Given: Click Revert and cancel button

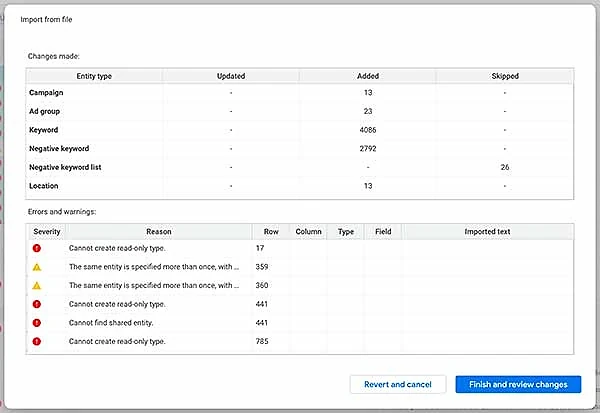Looking at the screenshot, I should click(398, 384).
